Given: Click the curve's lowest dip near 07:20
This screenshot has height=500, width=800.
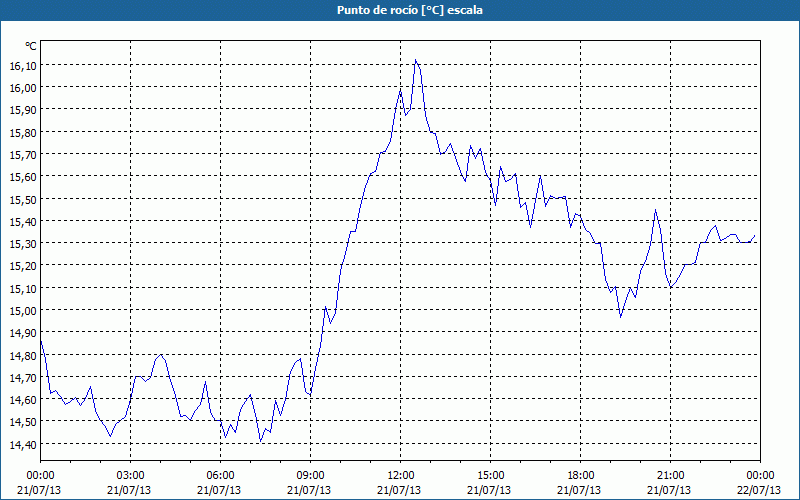Looking at the screenshot, I should pos(261,441).
